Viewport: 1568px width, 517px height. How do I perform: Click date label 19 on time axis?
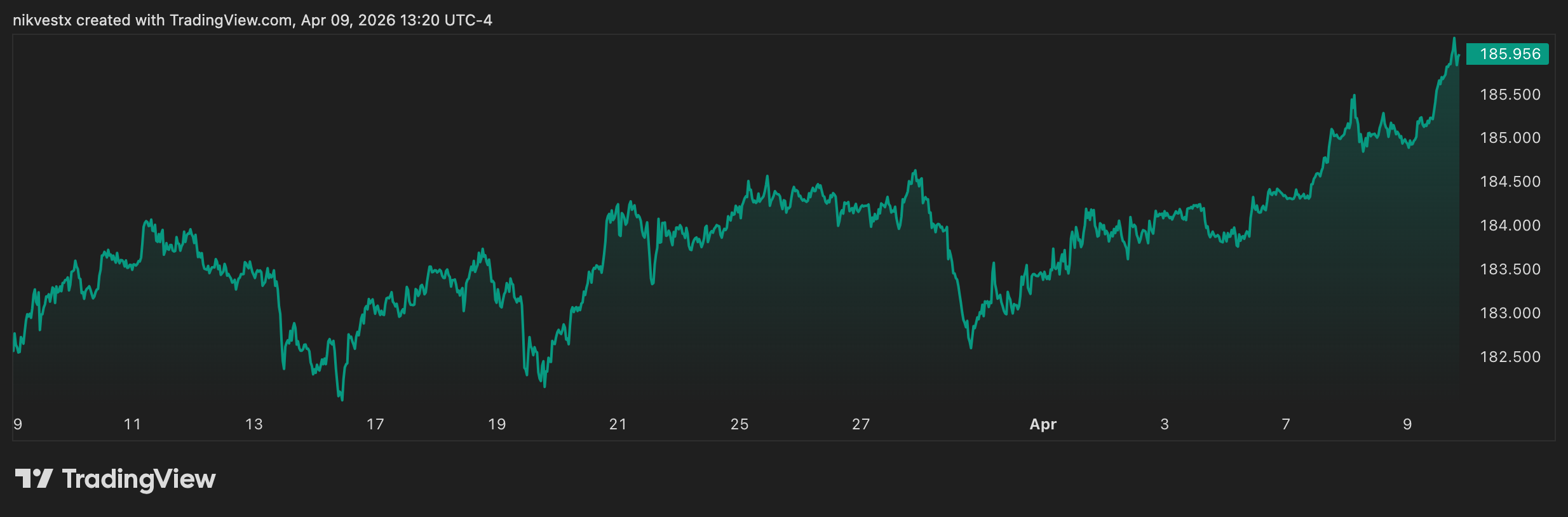[497, 424]
